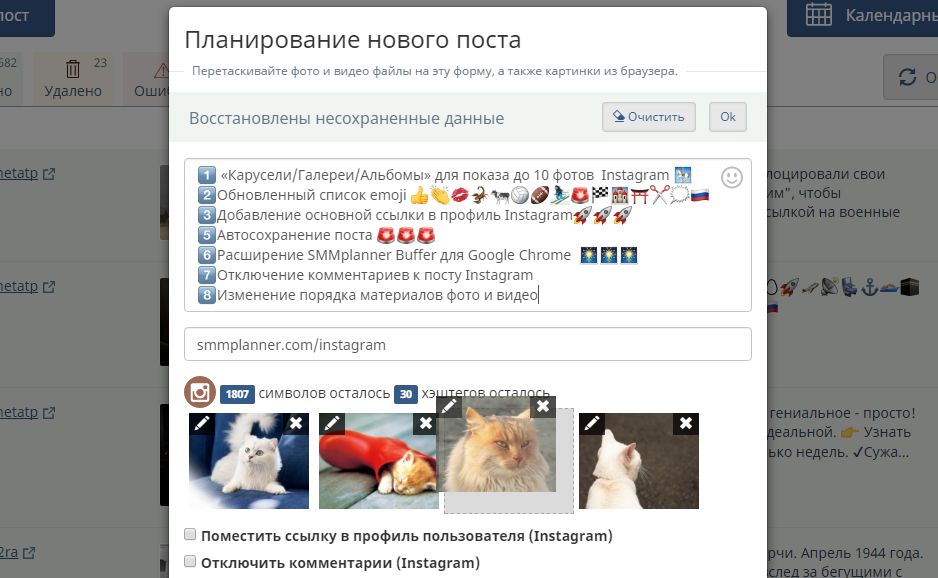Enable Отключить комментарии (Instagram) checkbox
Viewport: 938px width, 578px height.
pyautogui.click(x=188, y=561)
